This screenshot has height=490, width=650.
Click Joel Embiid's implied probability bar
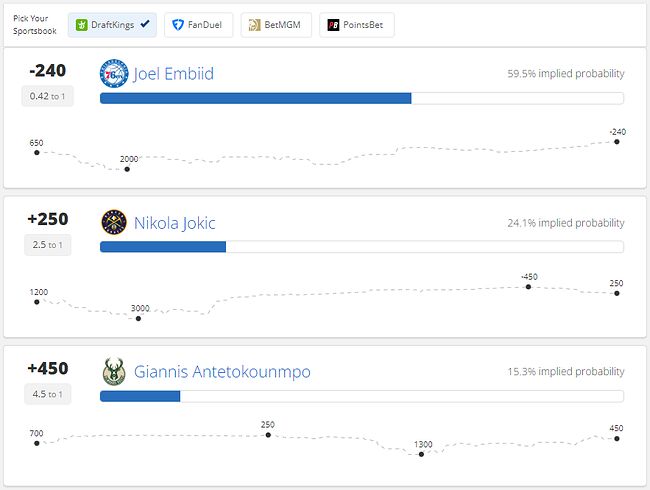coord(362,98)
